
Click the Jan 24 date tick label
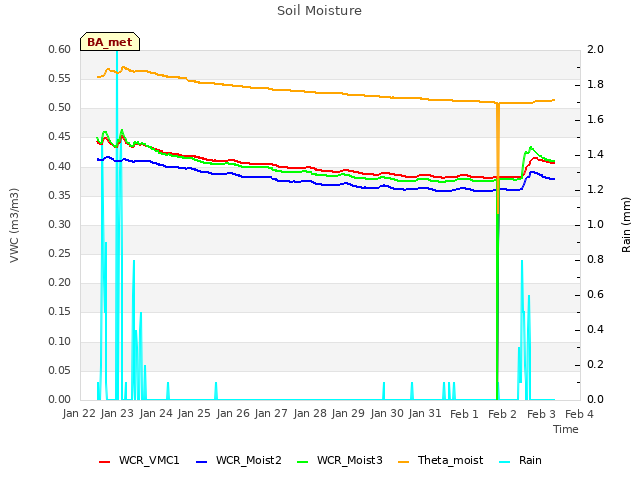[156, 414]
